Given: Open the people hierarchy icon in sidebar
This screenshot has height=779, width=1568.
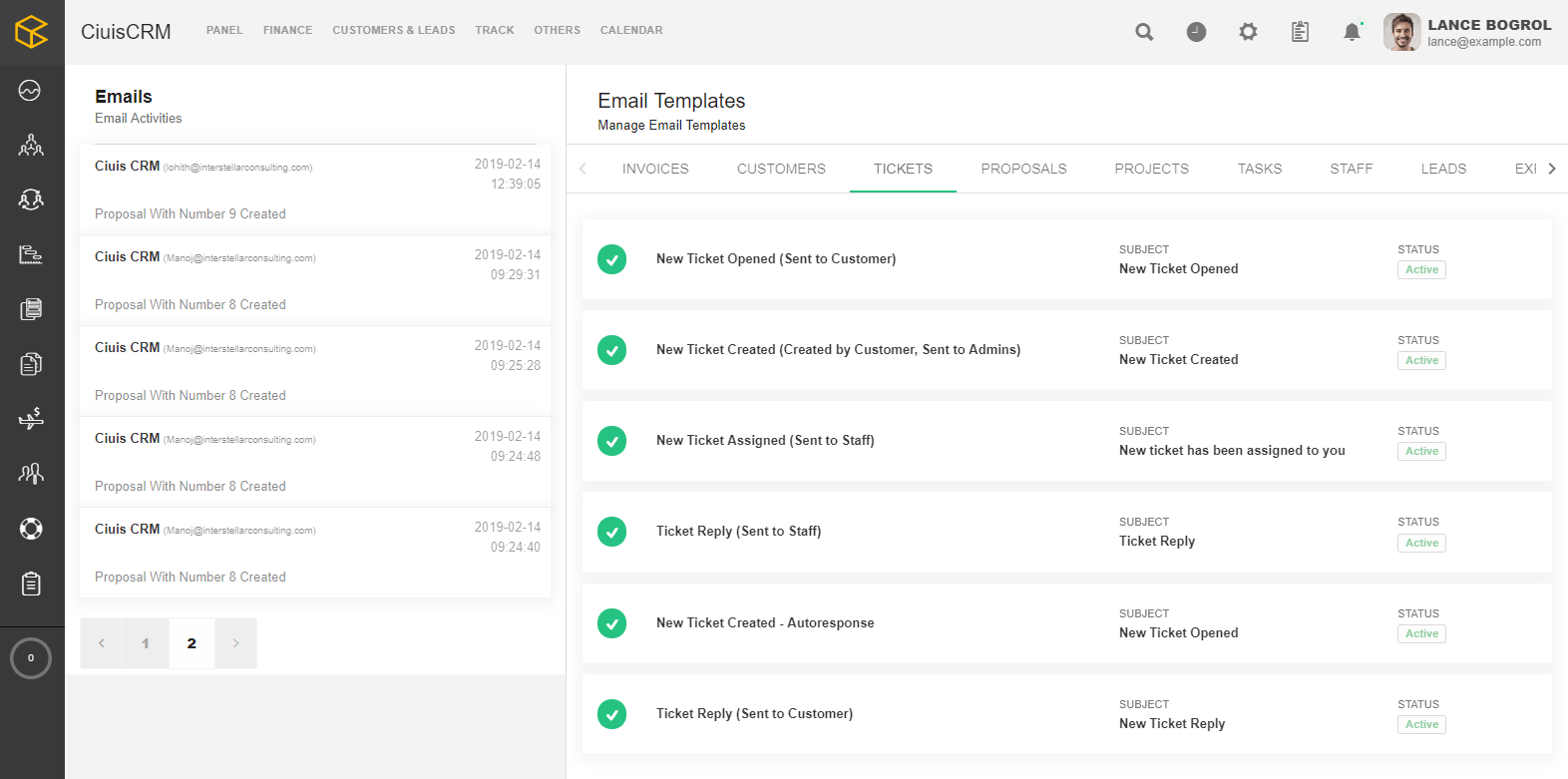Looking at the screenshot, I should coord(31,146).
